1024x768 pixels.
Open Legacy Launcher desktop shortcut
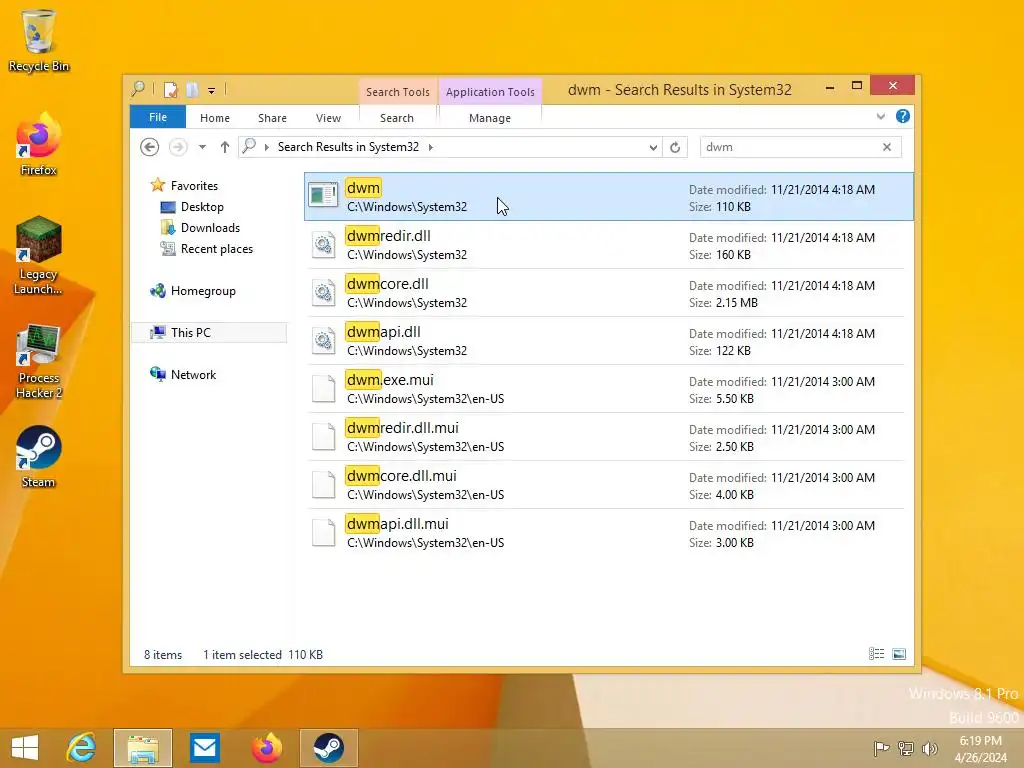point(39,255)
